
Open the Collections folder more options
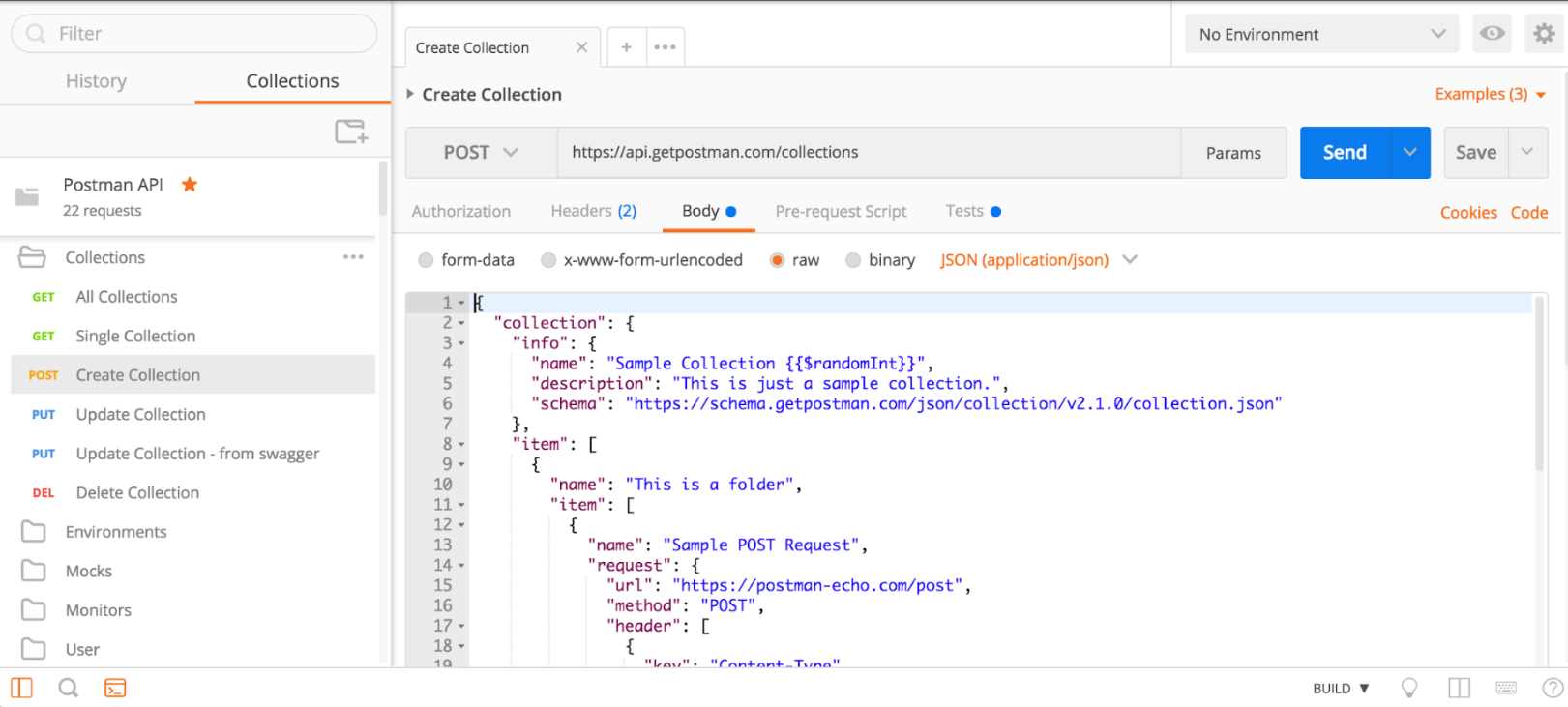click(x=353, y=257)
